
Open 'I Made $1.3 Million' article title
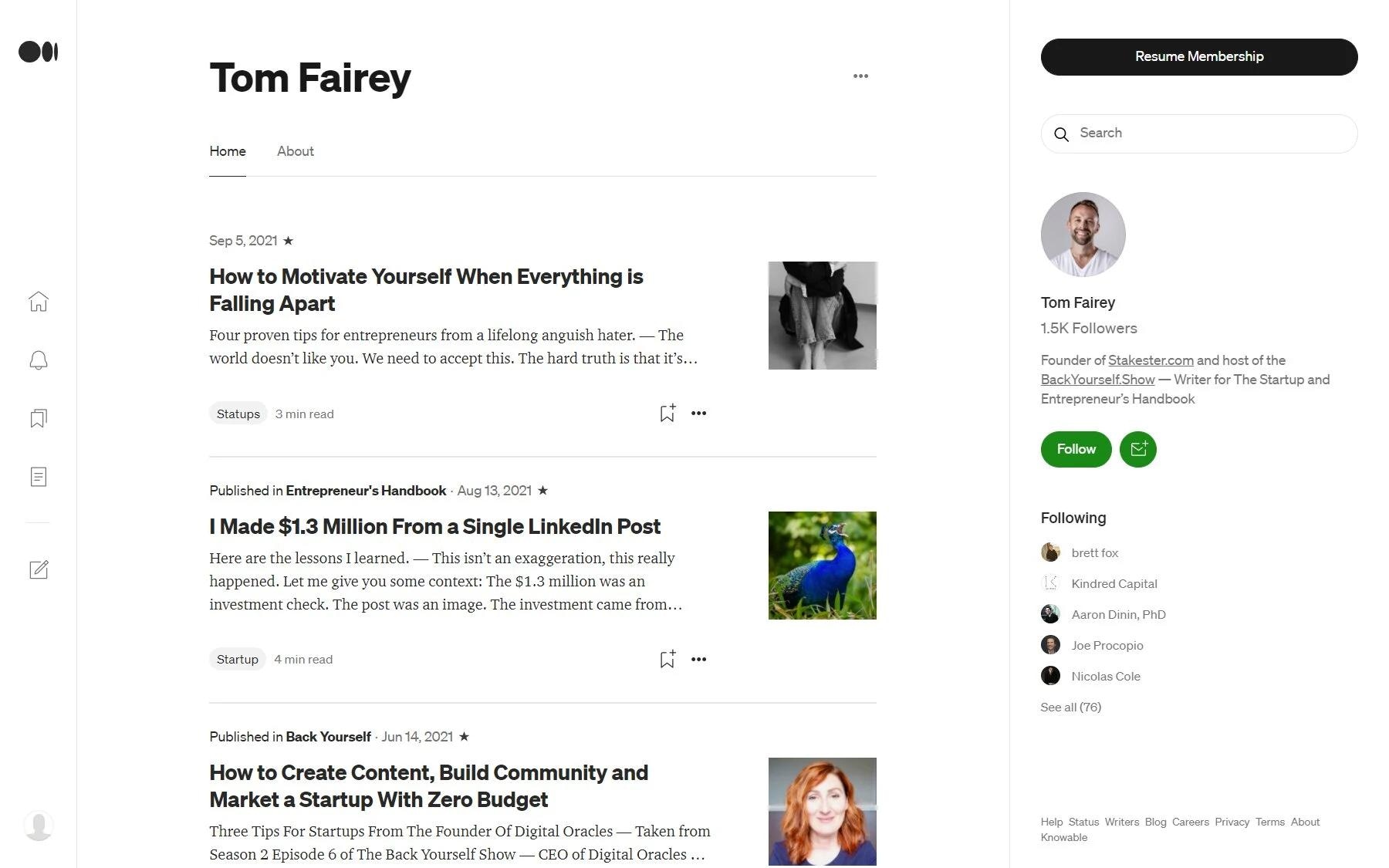tap(435, 526)
